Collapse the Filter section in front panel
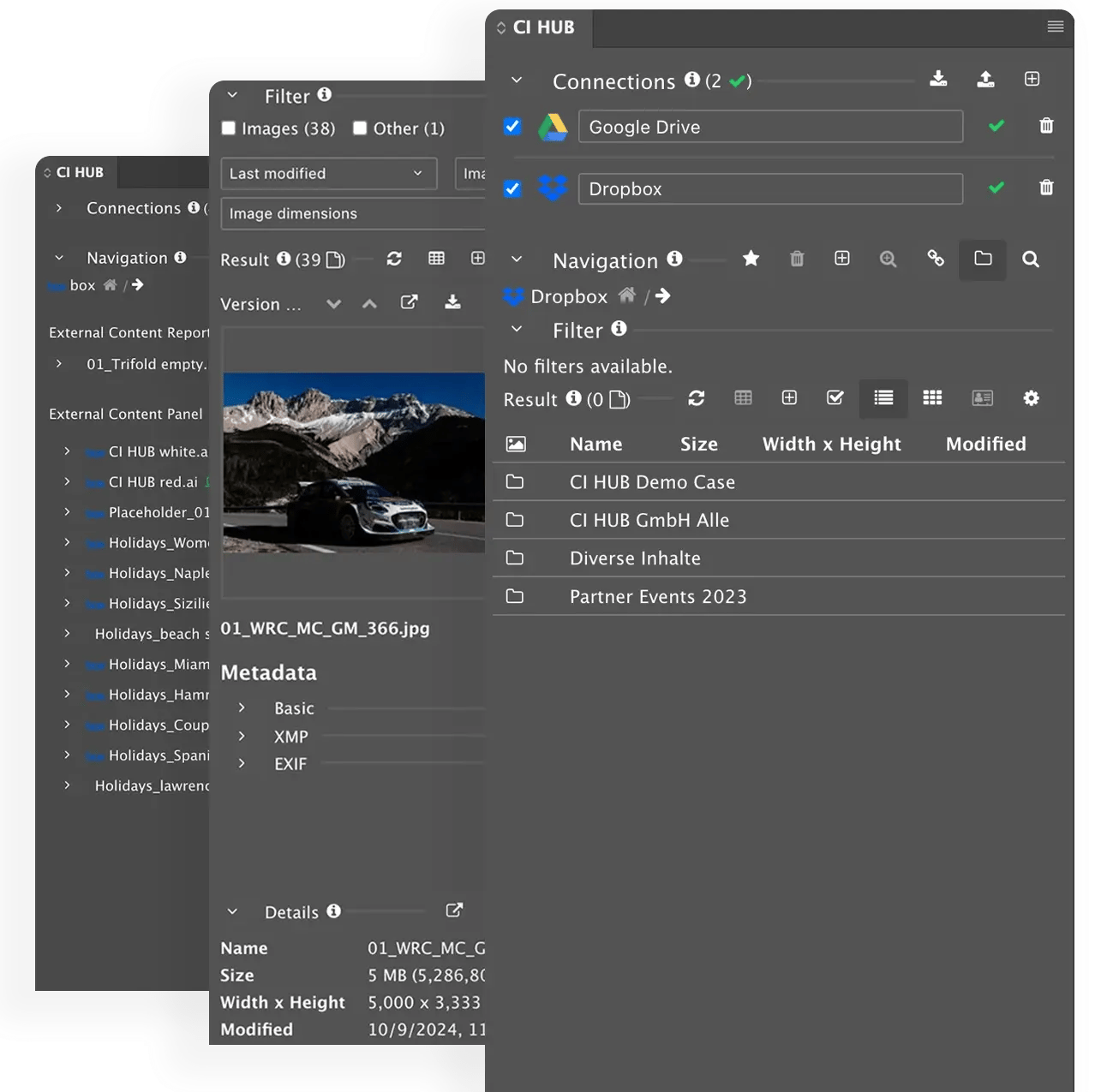The height and width of the screenshot is (1092, 1101). click(x=517, y=329)
